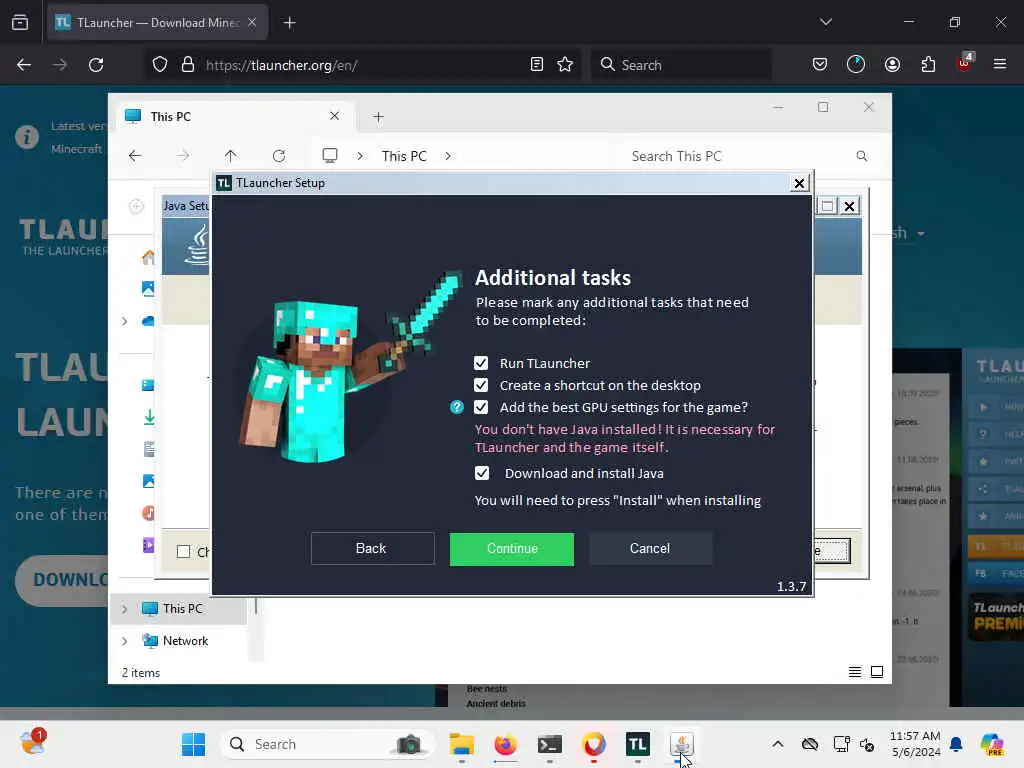The image size is (1024, 768).
Task: Close the This PC explorer tab
Action: point(334,116)
